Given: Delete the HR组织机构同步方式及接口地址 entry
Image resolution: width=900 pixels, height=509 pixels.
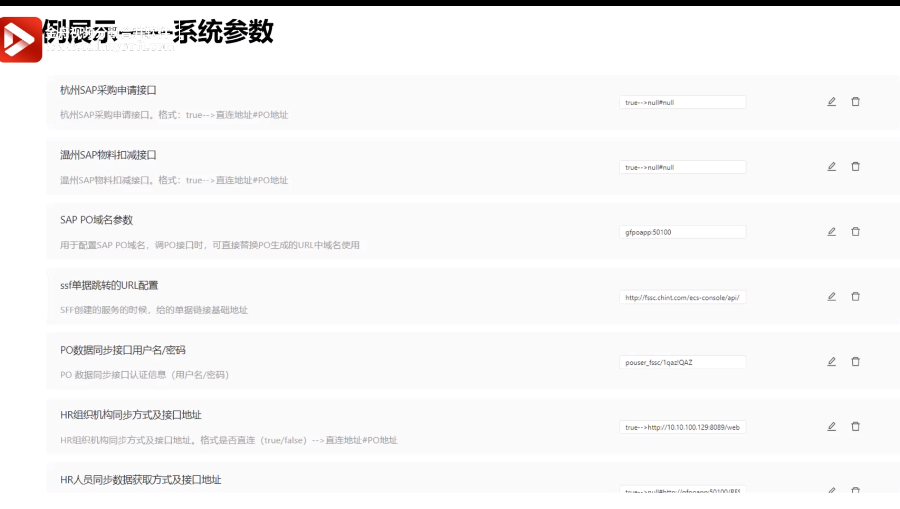Looking at the screenshot, I should pos(855,426).
